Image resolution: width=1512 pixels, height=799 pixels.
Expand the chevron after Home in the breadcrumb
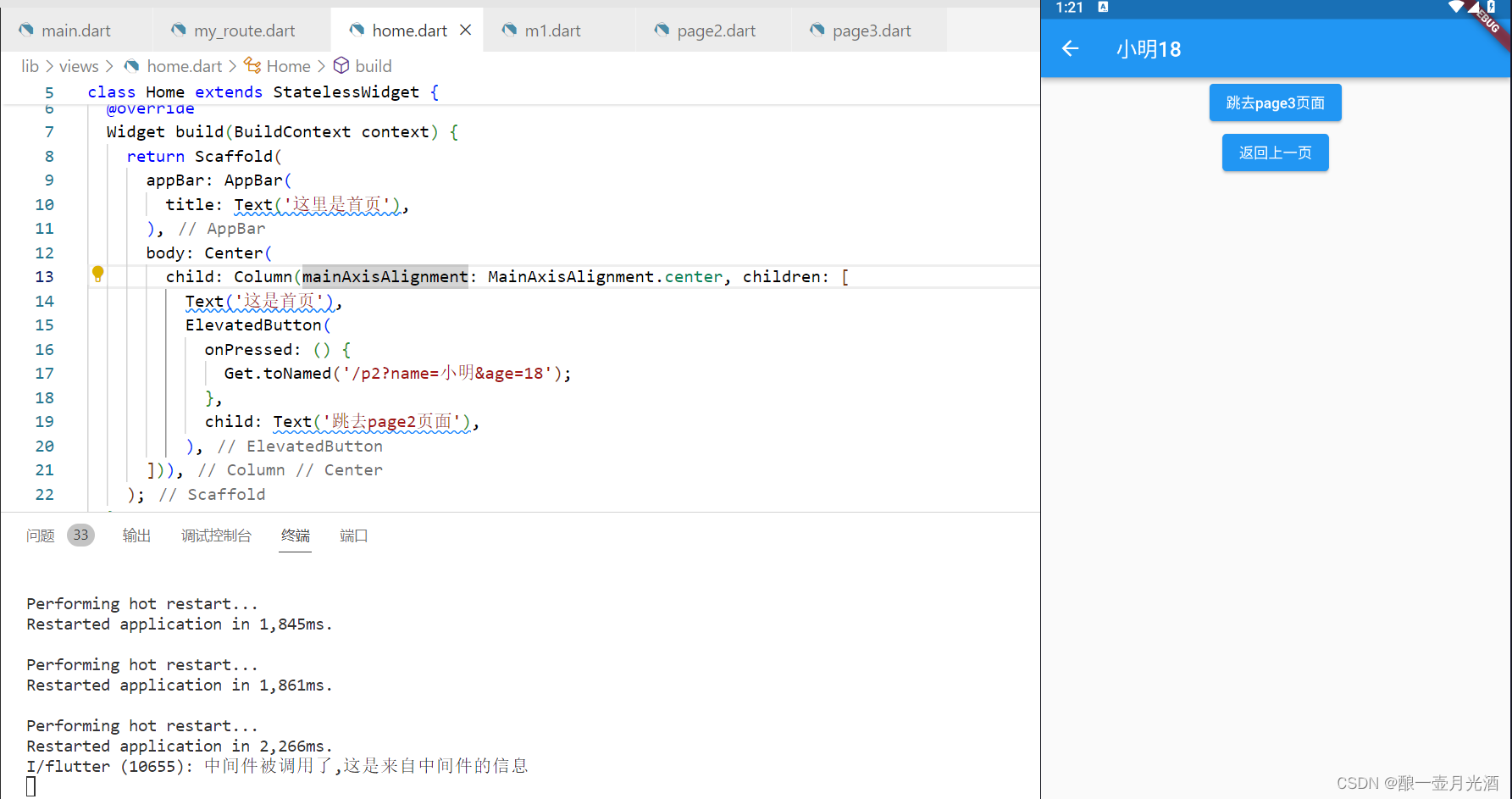pyautogui.click(x=321, y=65)
